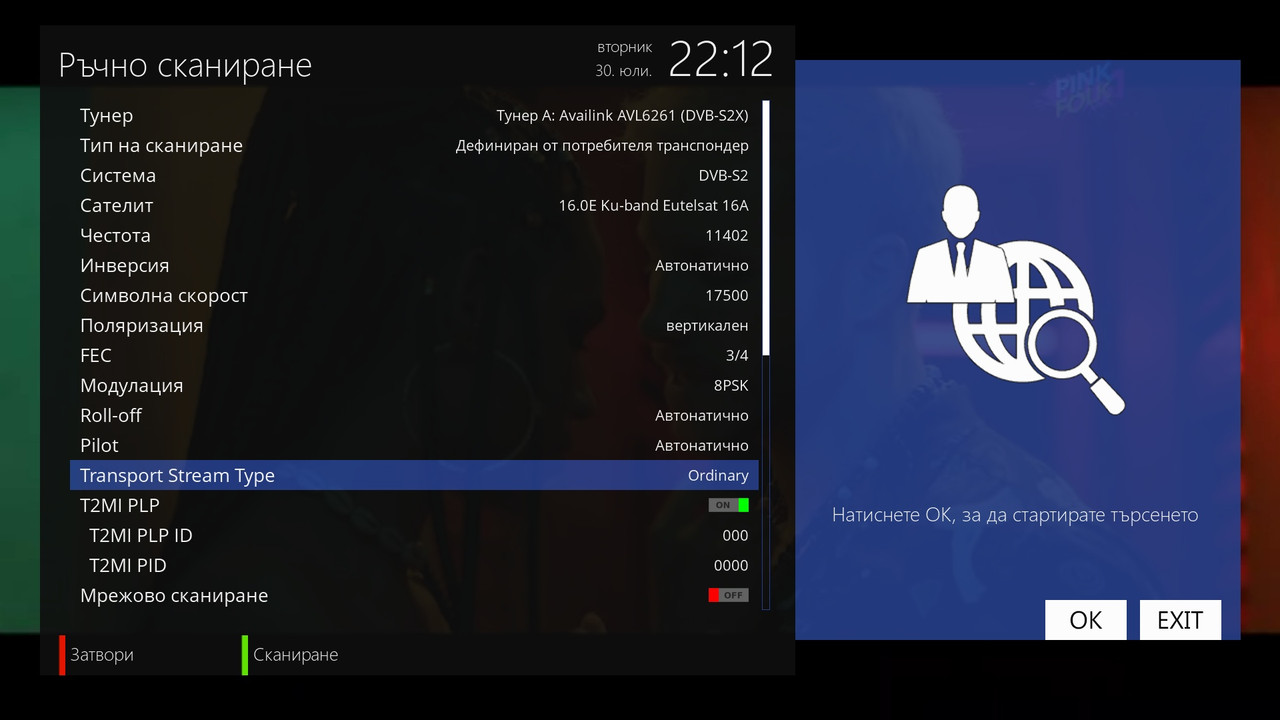Edit the T2MI PLP ID value 000

[735, 536]
